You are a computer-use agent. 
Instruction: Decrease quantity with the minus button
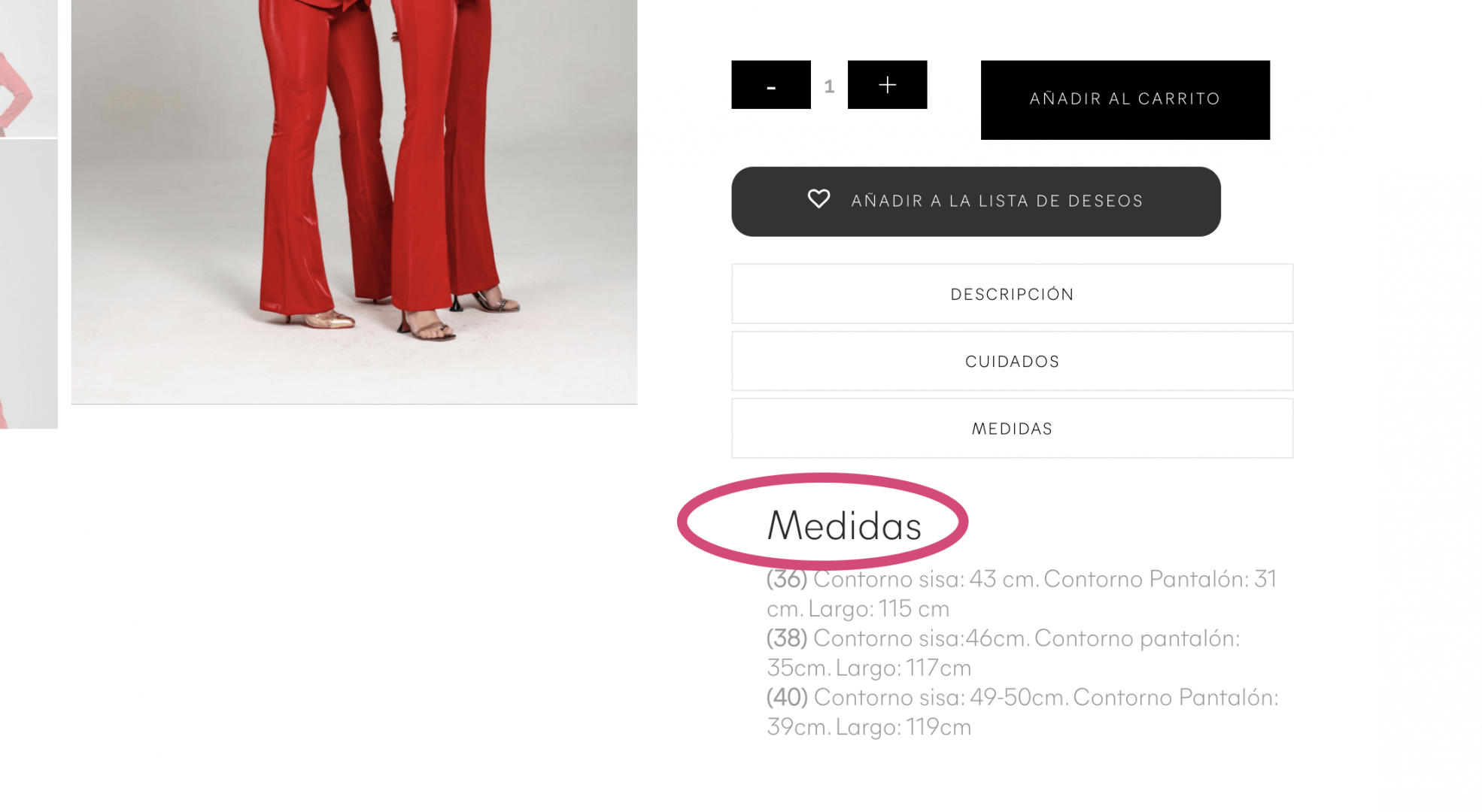coord(771,85)
